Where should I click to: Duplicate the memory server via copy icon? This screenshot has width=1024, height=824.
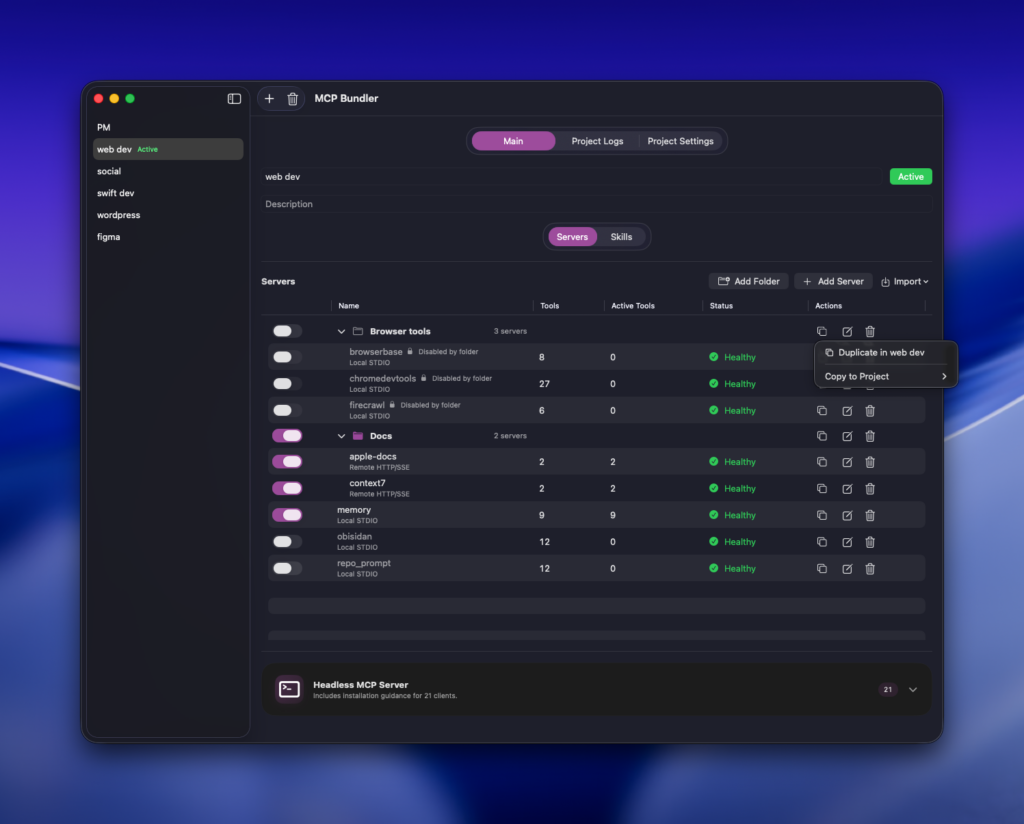pos(822,515)
